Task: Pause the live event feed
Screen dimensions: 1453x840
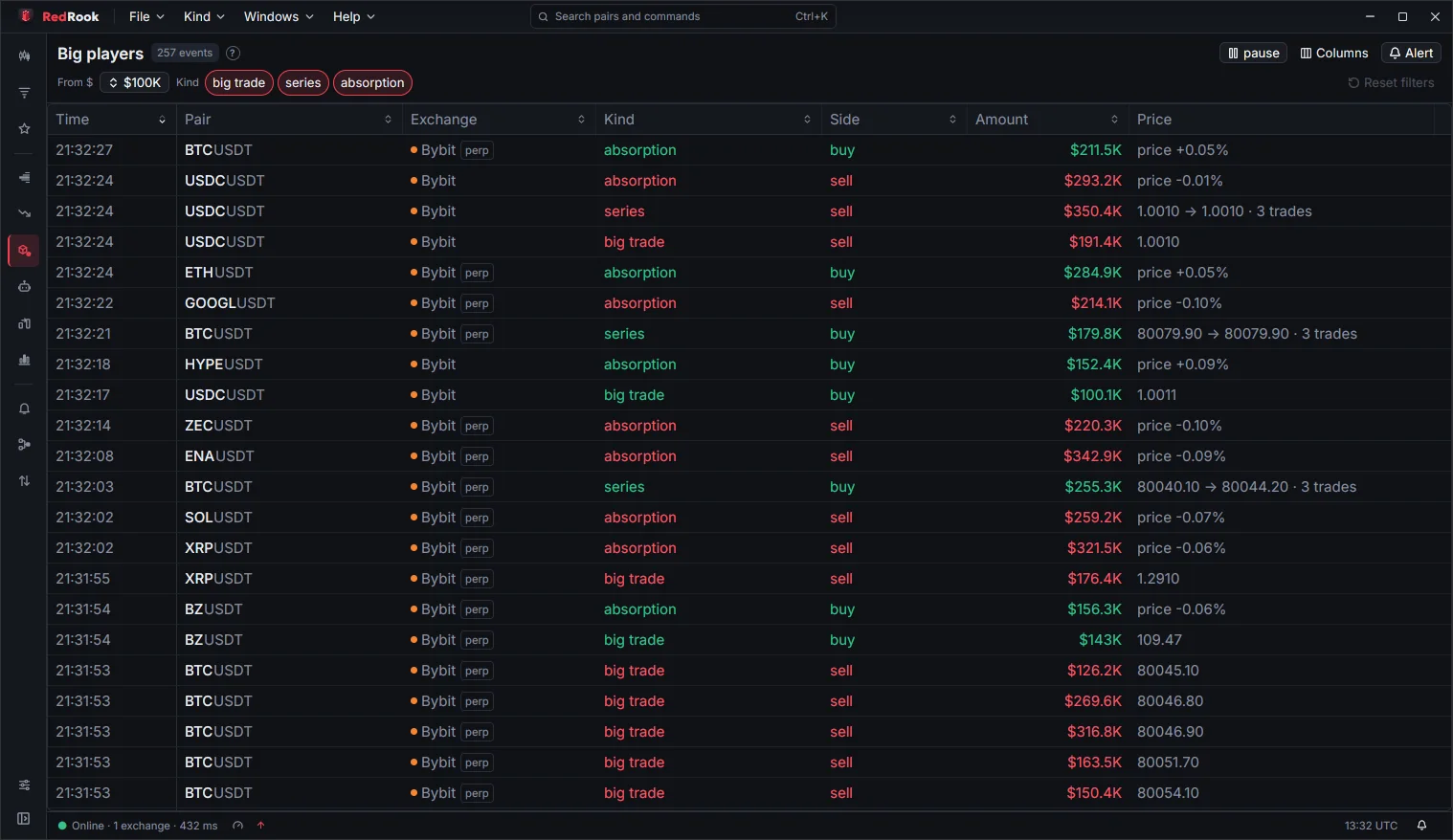Action: click(x=1253, y=54)
